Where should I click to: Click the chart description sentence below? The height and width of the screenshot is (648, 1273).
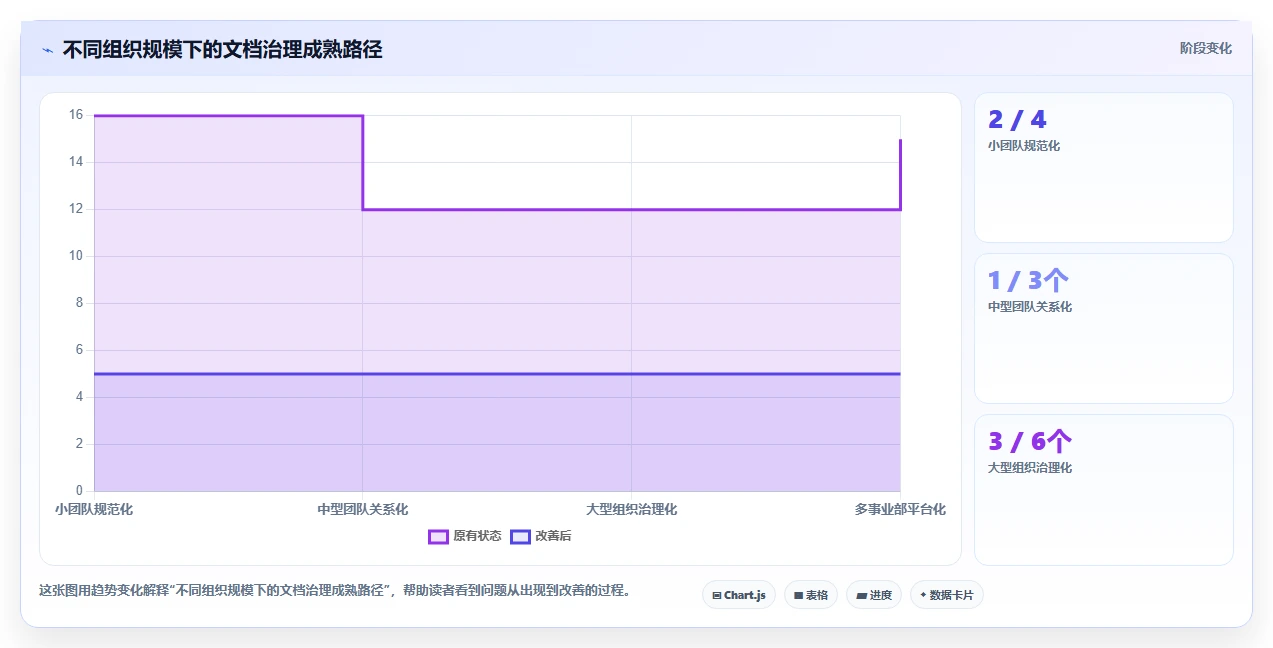pyautogui.click(x=335, y=590)
